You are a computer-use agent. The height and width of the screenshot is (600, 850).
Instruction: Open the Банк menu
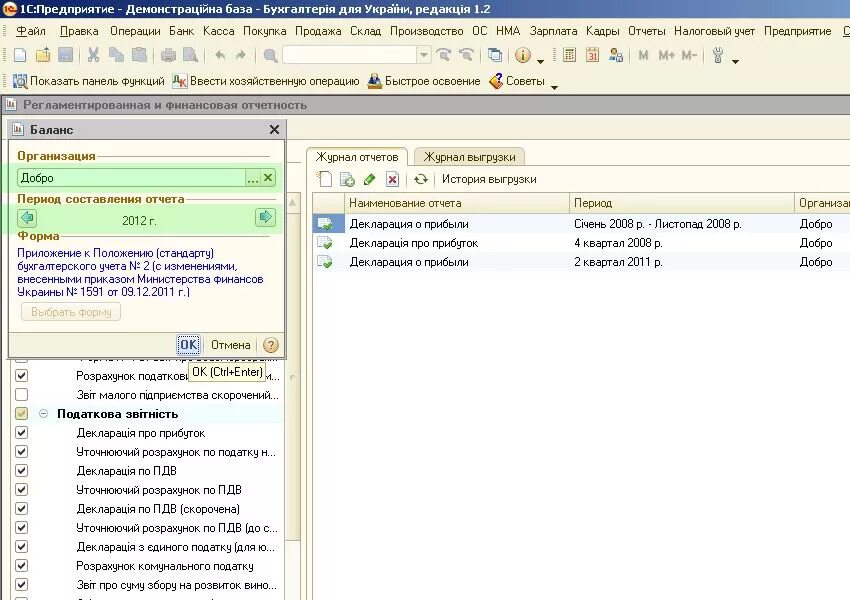[181, 31]
